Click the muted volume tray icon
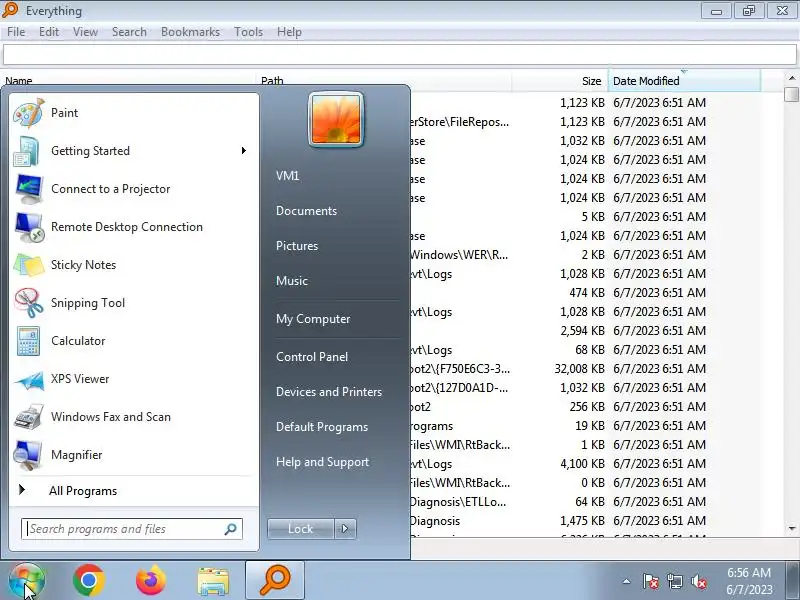800x600 pixels. coord(699,581)
